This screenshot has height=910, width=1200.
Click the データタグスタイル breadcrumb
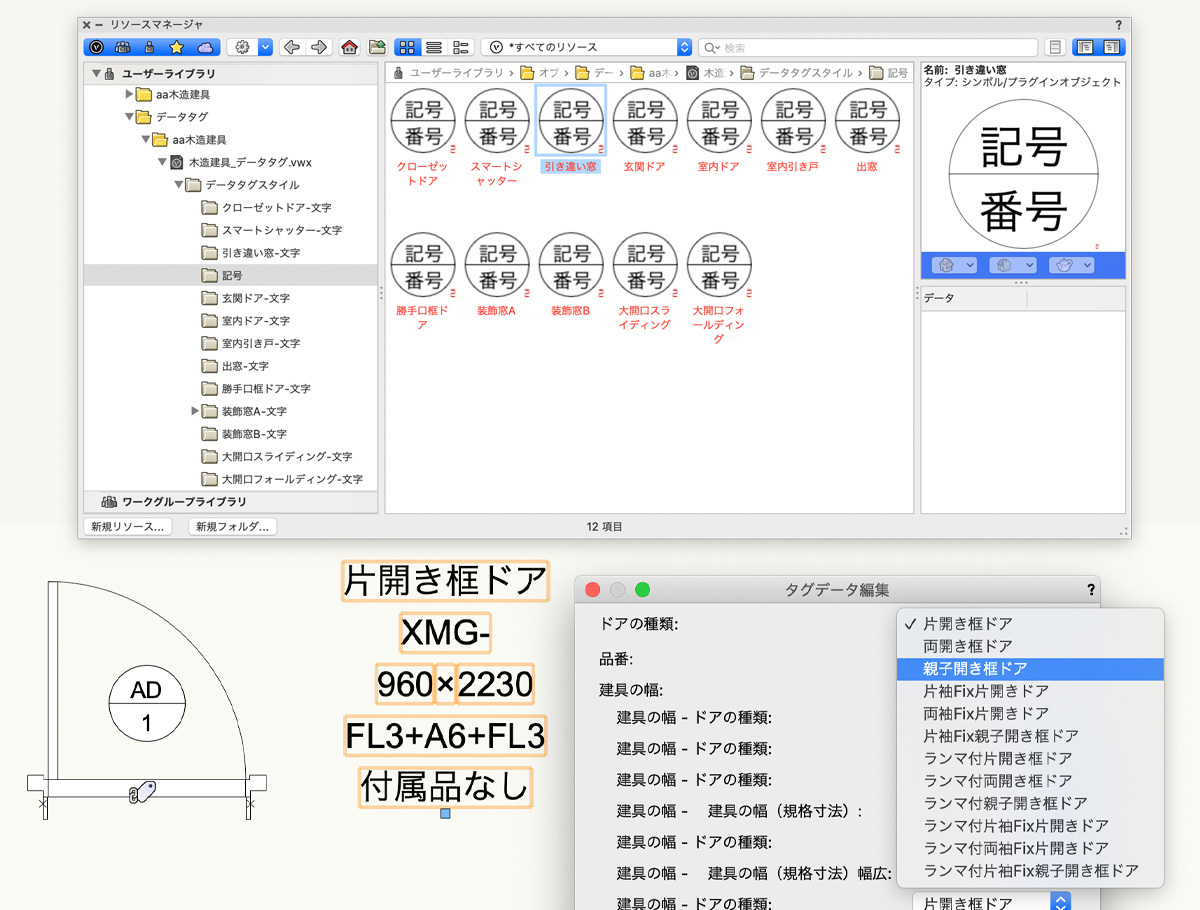point(797,73)
